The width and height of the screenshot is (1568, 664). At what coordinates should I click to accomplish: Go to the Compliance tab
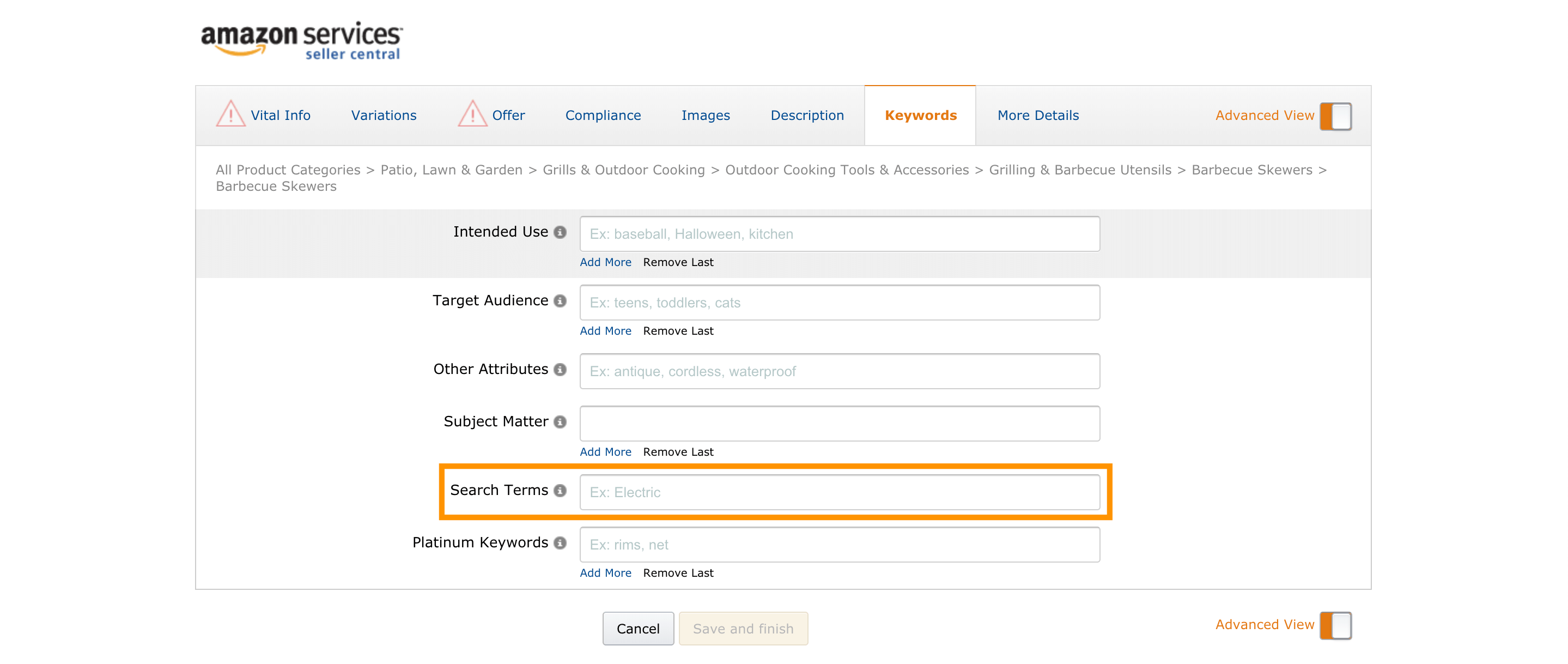coord(603,115)
